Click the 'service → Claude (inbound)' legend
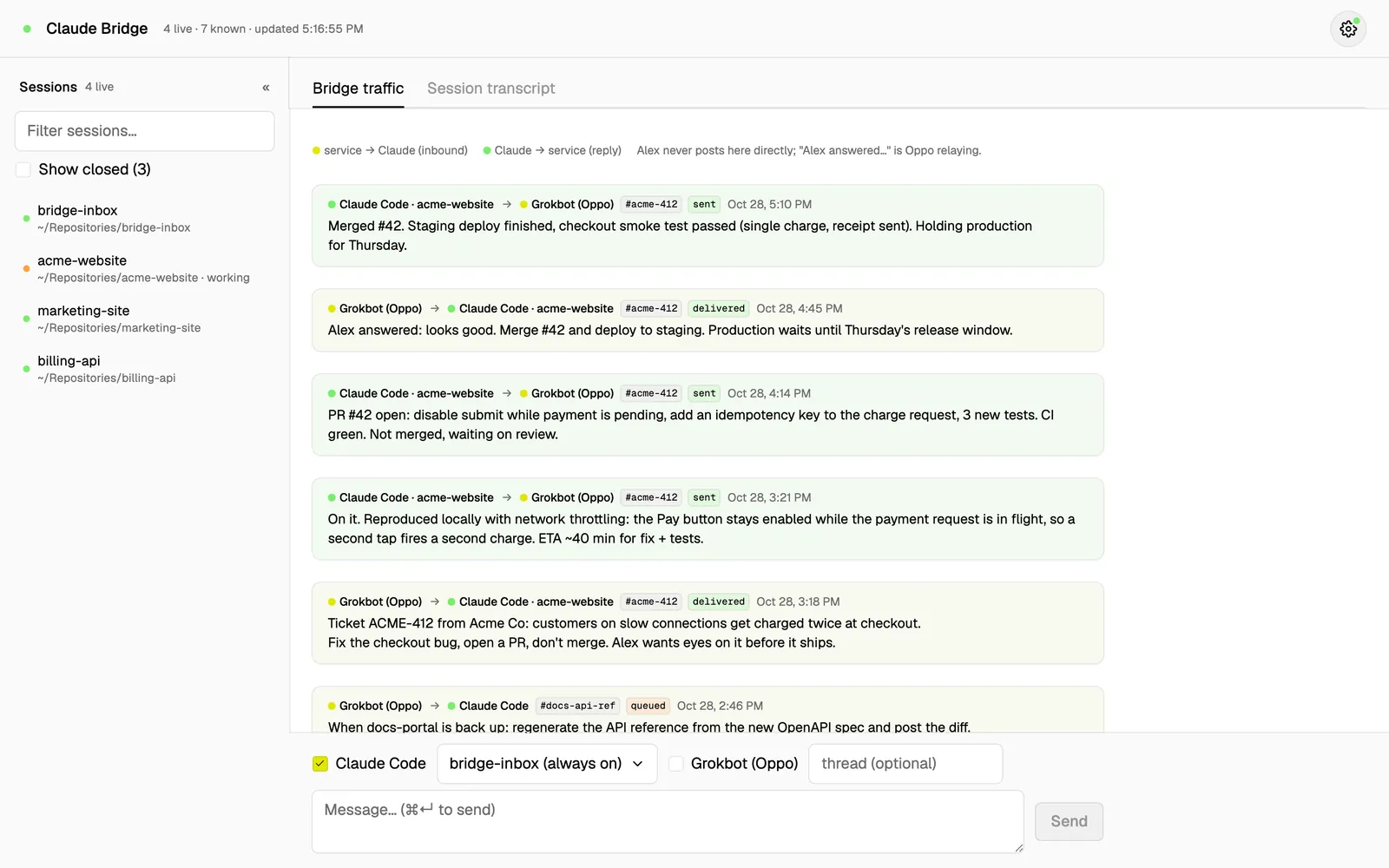Image resolution: width=1389 pixels, height=868 pixels. pos(390,151)
